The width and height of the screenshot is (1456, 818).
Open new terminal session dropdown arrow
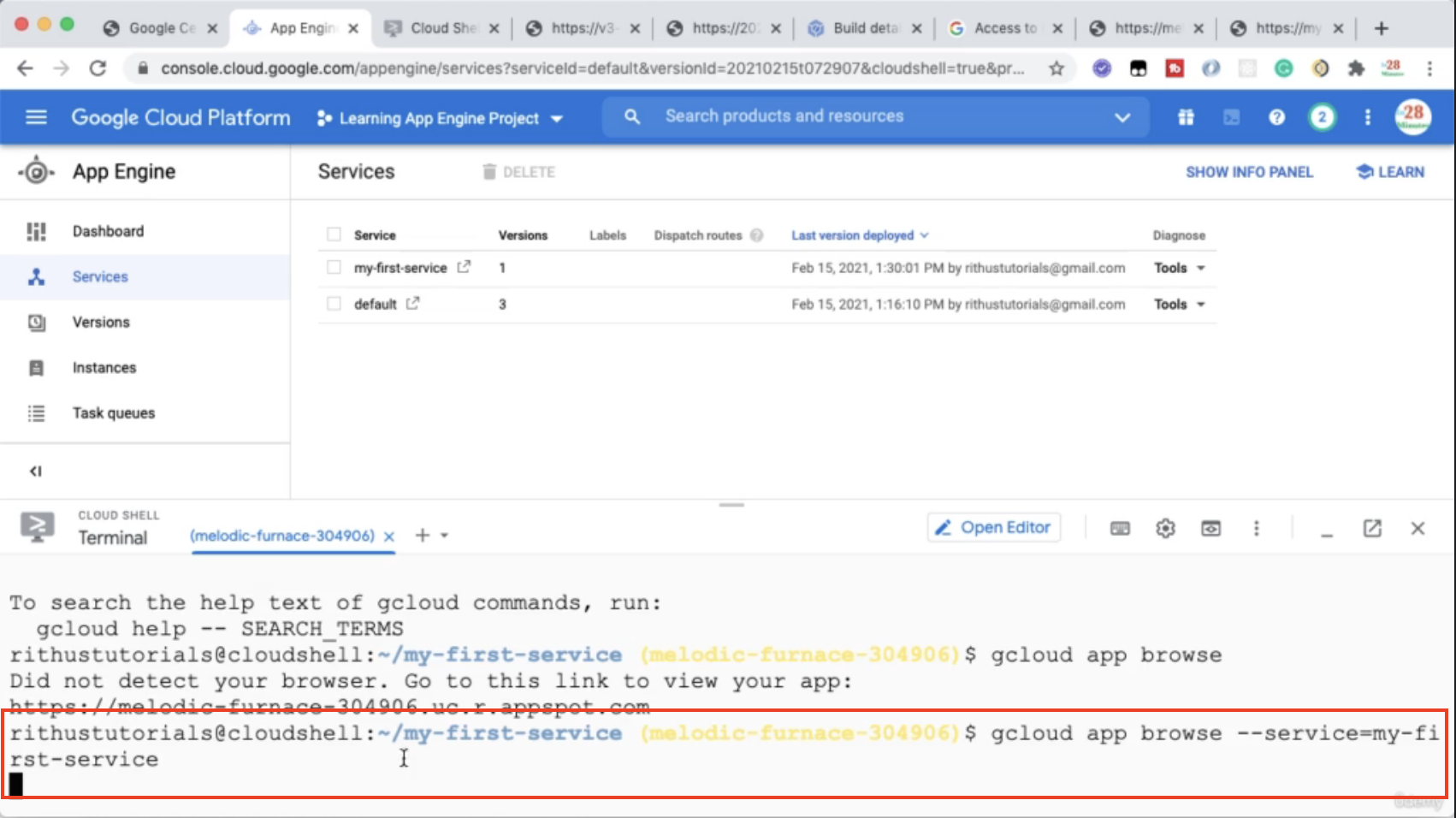(x=445, y=536)
